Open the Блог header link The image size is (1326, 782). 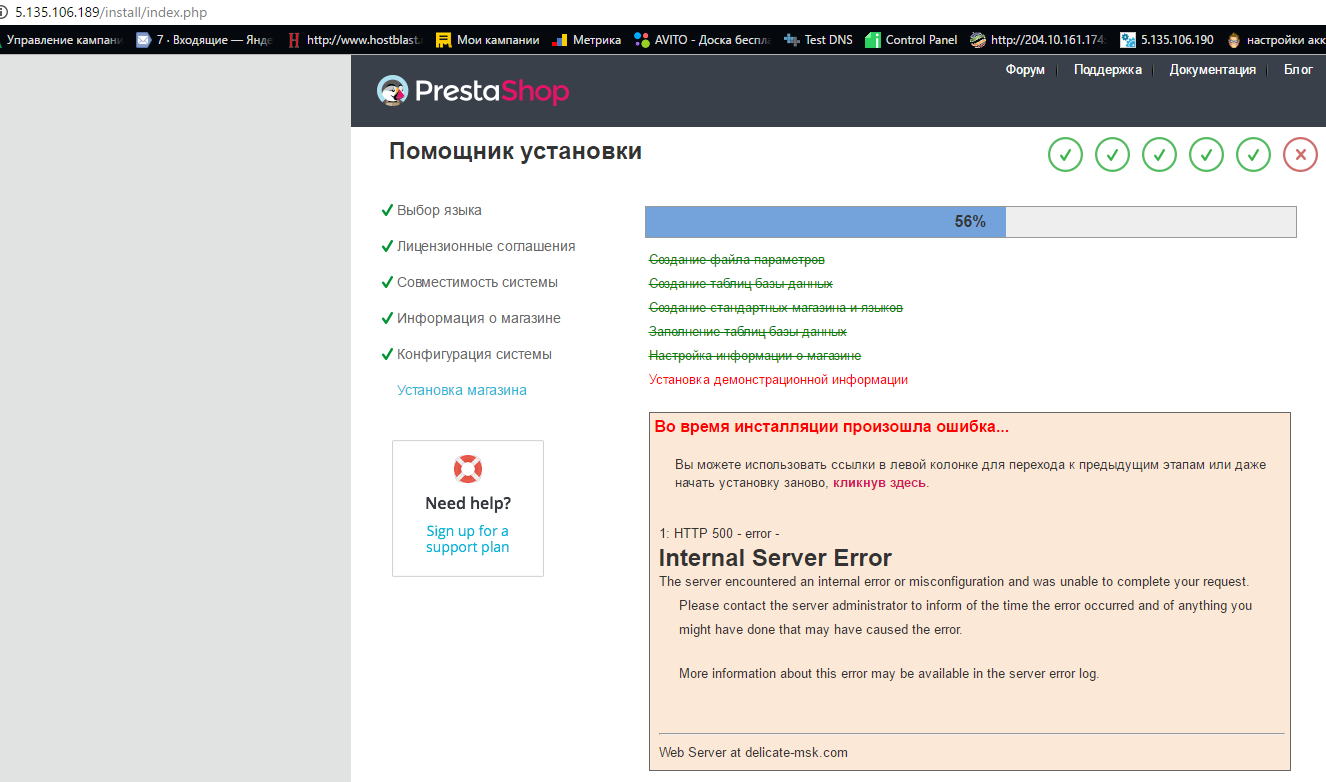pos(1299,70)
